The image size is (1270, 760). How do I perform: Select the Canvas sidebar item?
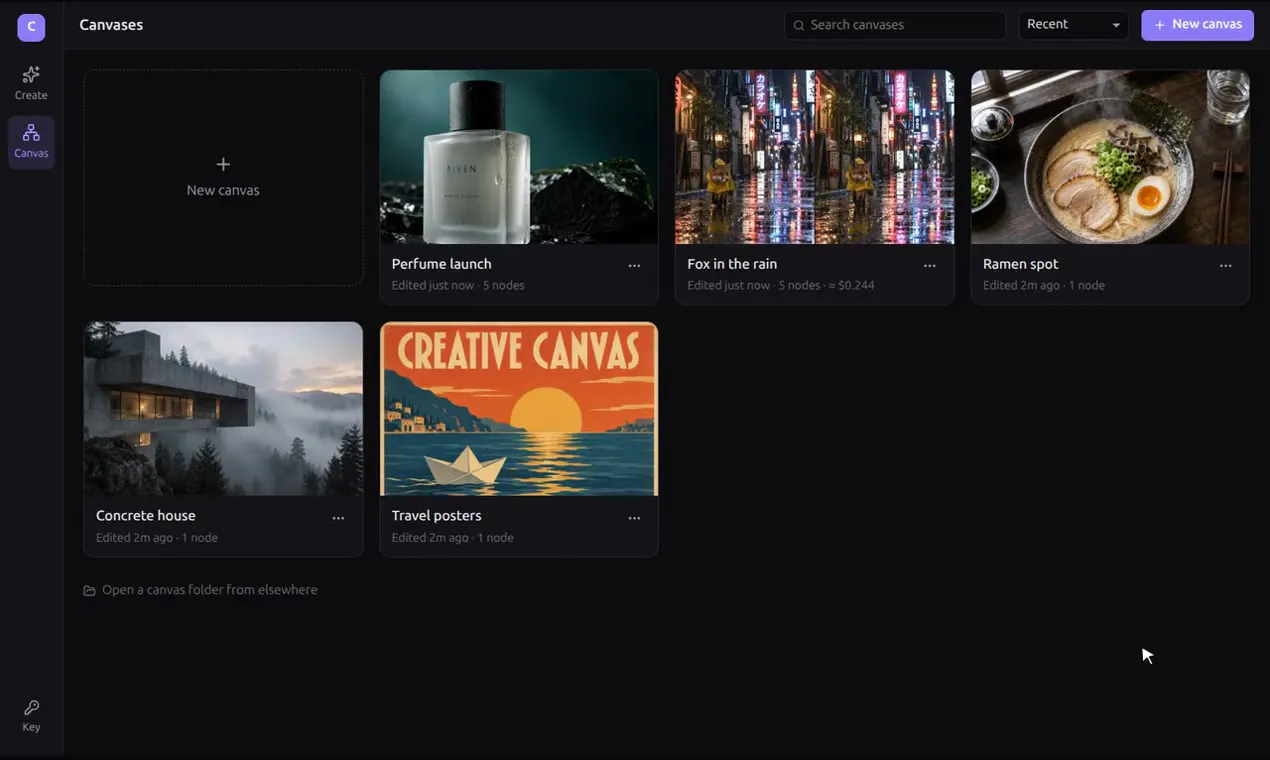click(31, 142)
